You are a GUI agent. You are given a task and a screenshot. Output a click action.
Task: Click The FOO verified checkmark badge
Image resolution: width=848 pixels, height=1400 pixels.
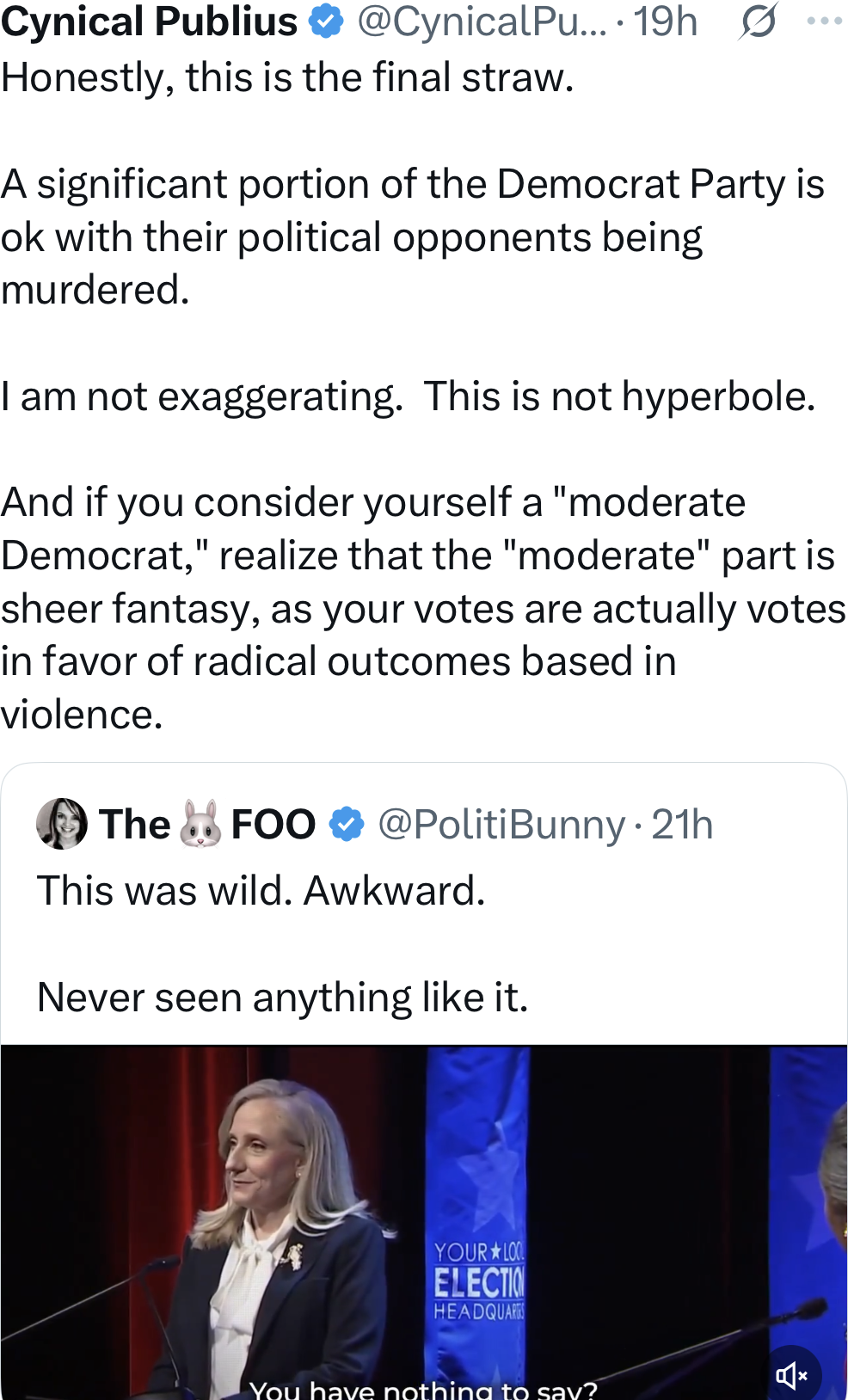pos(347,824)
